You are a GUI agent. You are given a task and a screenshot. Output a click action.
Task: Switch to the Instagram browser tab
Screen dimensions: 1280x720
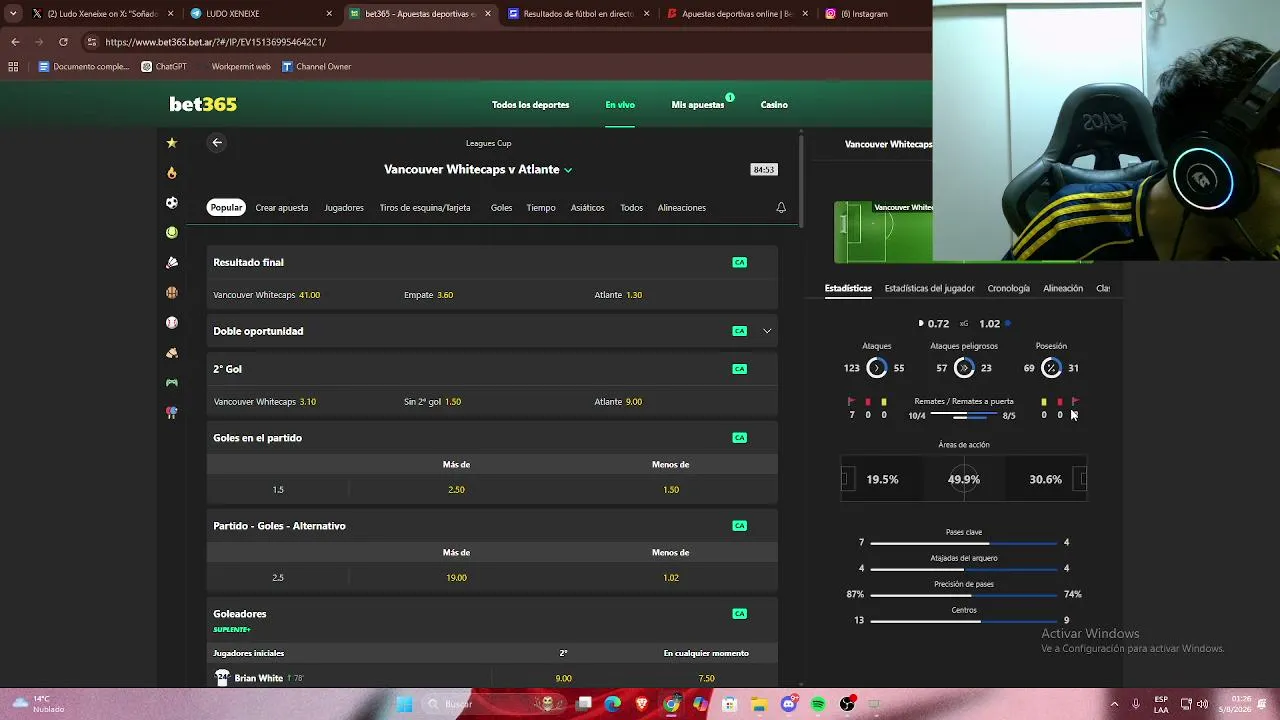click(x=871, y=14)
